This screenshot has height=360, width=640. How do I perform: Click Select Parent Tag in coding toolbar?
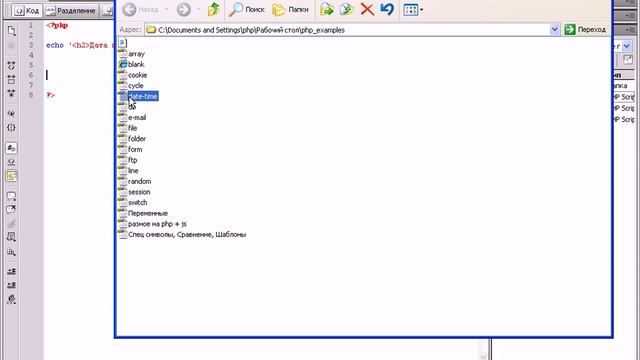tap(11, 113)
